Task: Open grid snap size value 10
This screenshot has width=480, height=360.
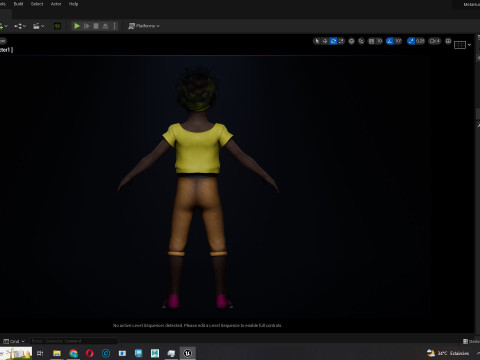Action: [379, 41]
